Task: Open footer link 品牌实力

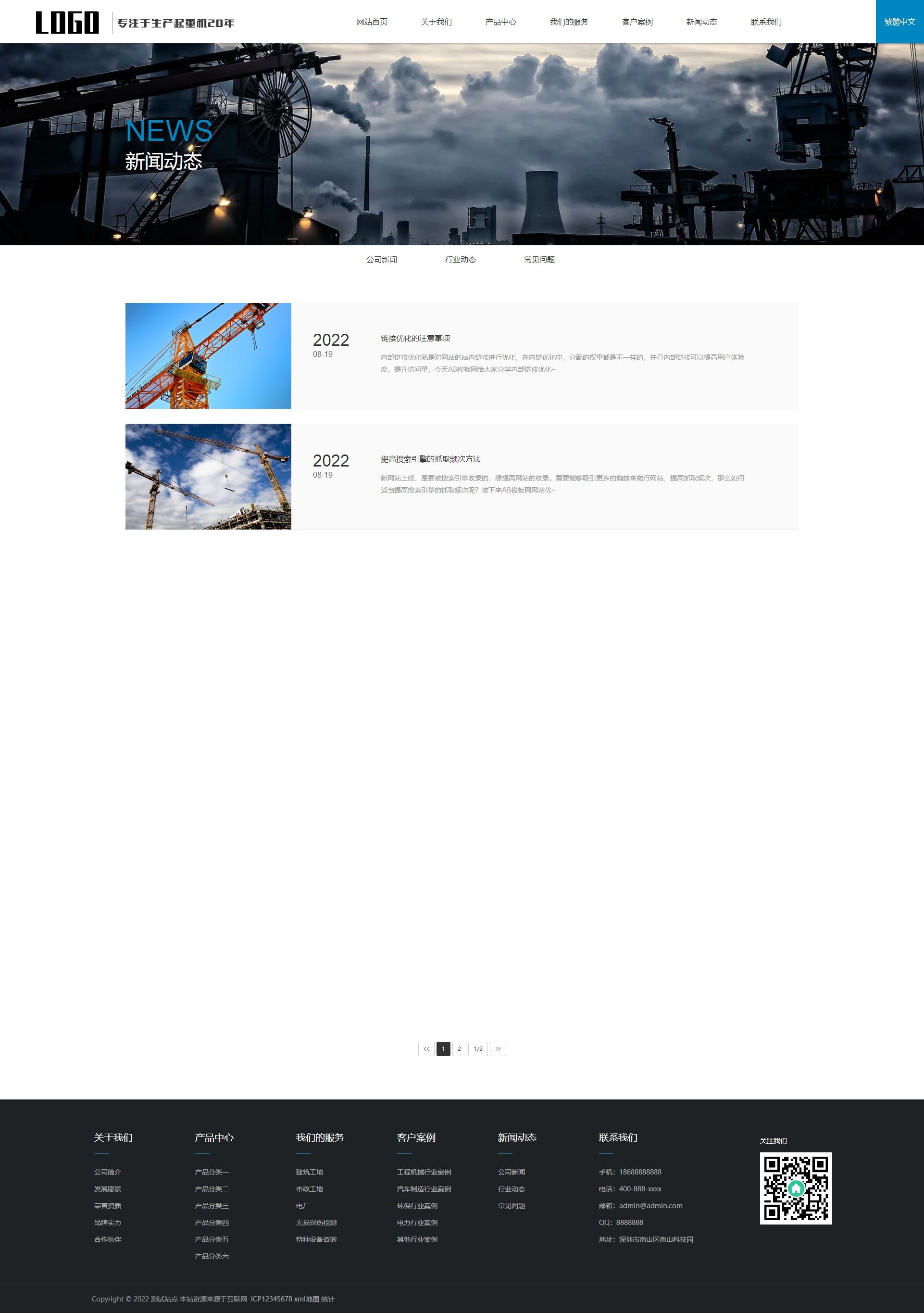Action: 108,1223
